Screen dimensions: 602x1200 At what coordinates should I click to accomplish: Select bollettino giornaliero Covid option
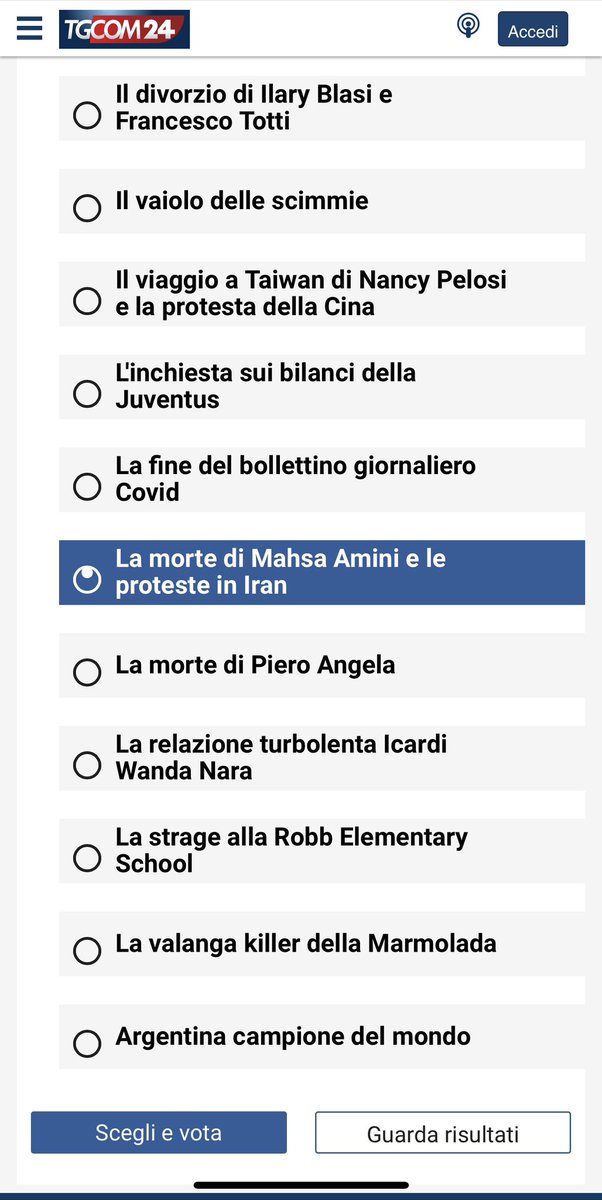tap(88, 487)
